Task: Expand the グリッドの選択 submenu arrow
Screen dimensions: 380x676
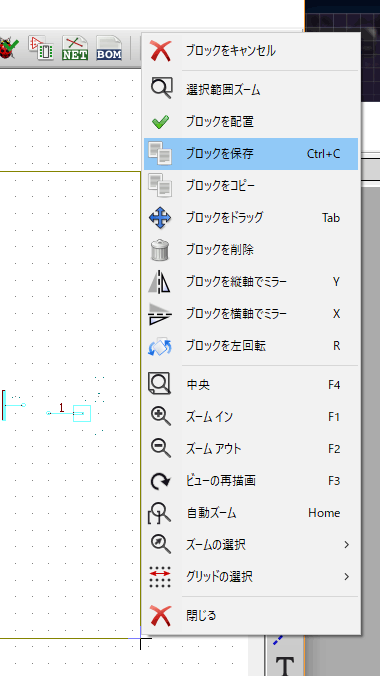Action: 346,577
